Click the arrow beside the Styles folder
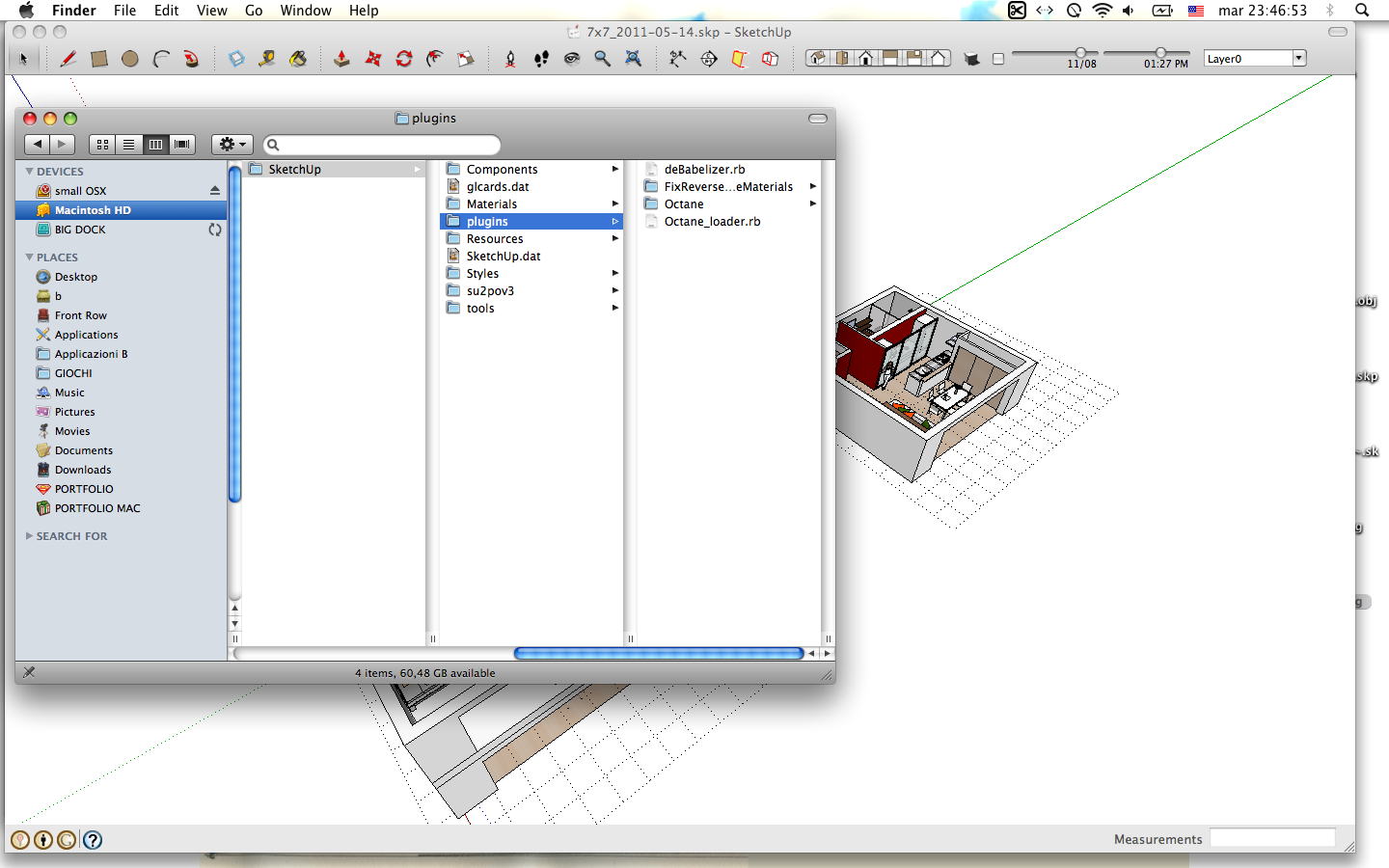The image size is (1389, 868). (x=615, y=274)
